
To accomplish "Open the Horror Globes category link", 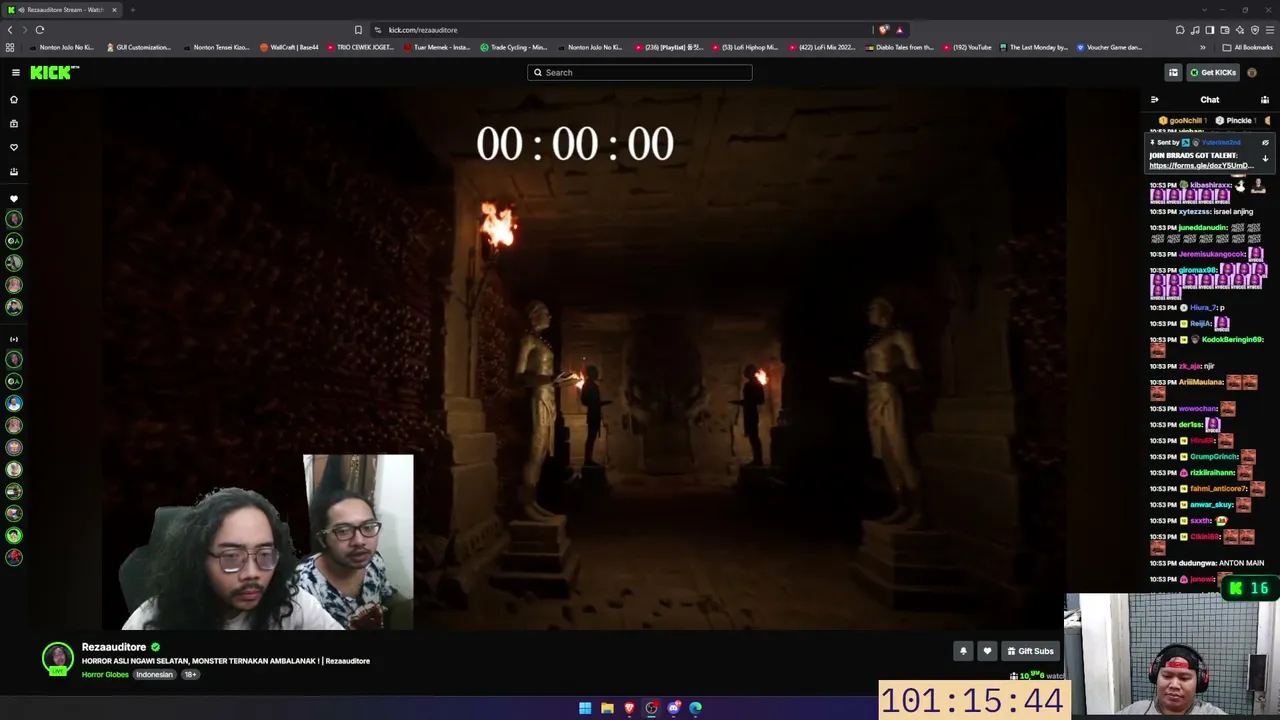I will 105,675.
